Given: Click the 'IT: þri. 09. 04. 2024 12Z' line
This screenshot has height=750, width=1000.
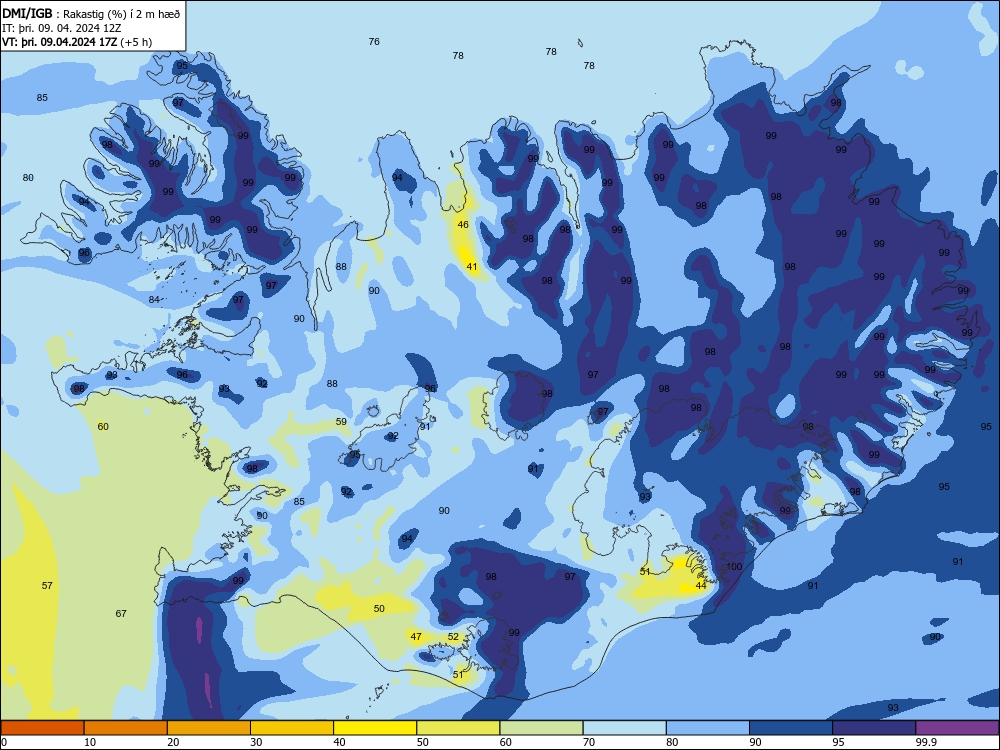Looking at the screenshot, I should [62, 28].
